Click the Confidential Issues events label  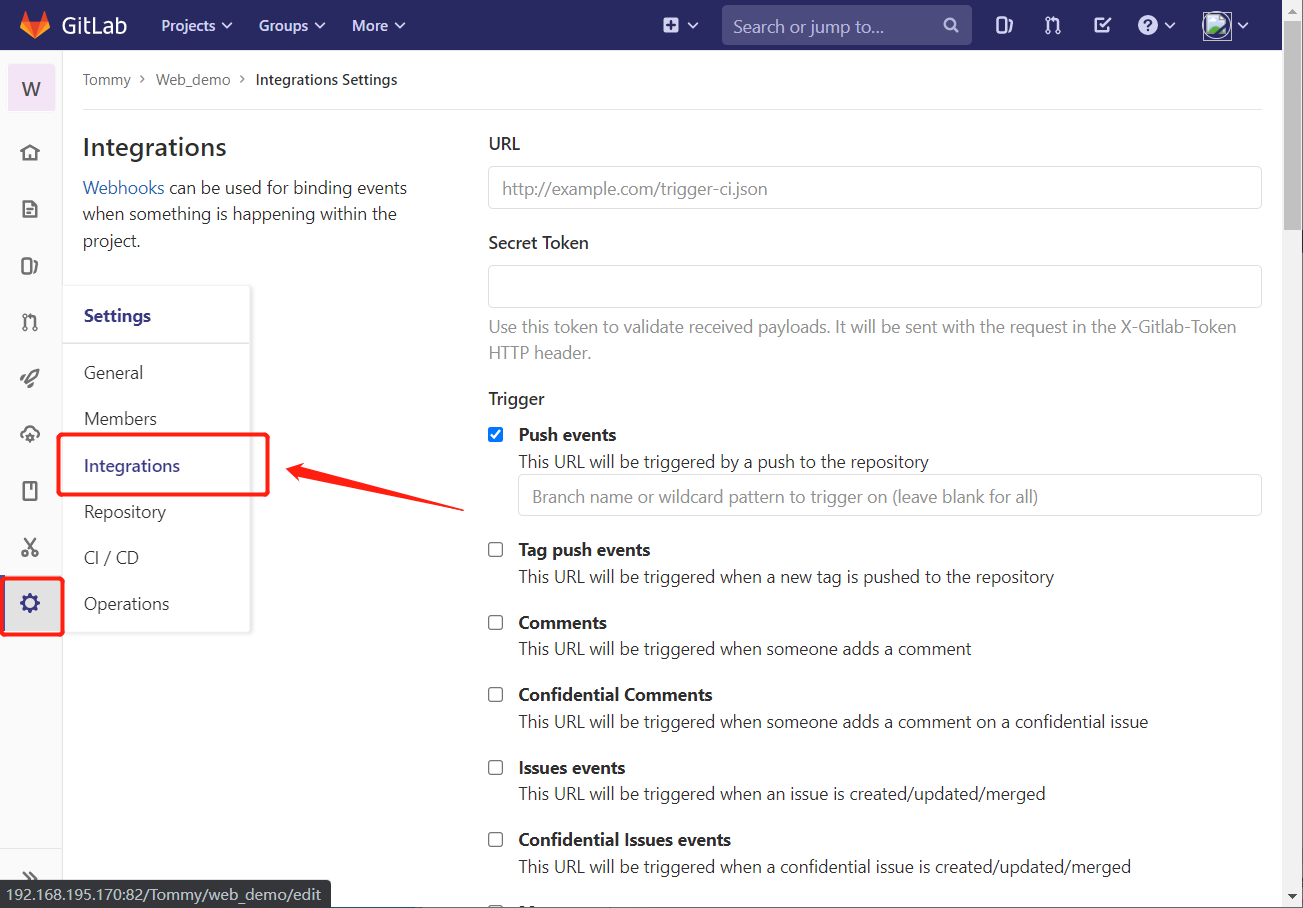tap(624, 840)
